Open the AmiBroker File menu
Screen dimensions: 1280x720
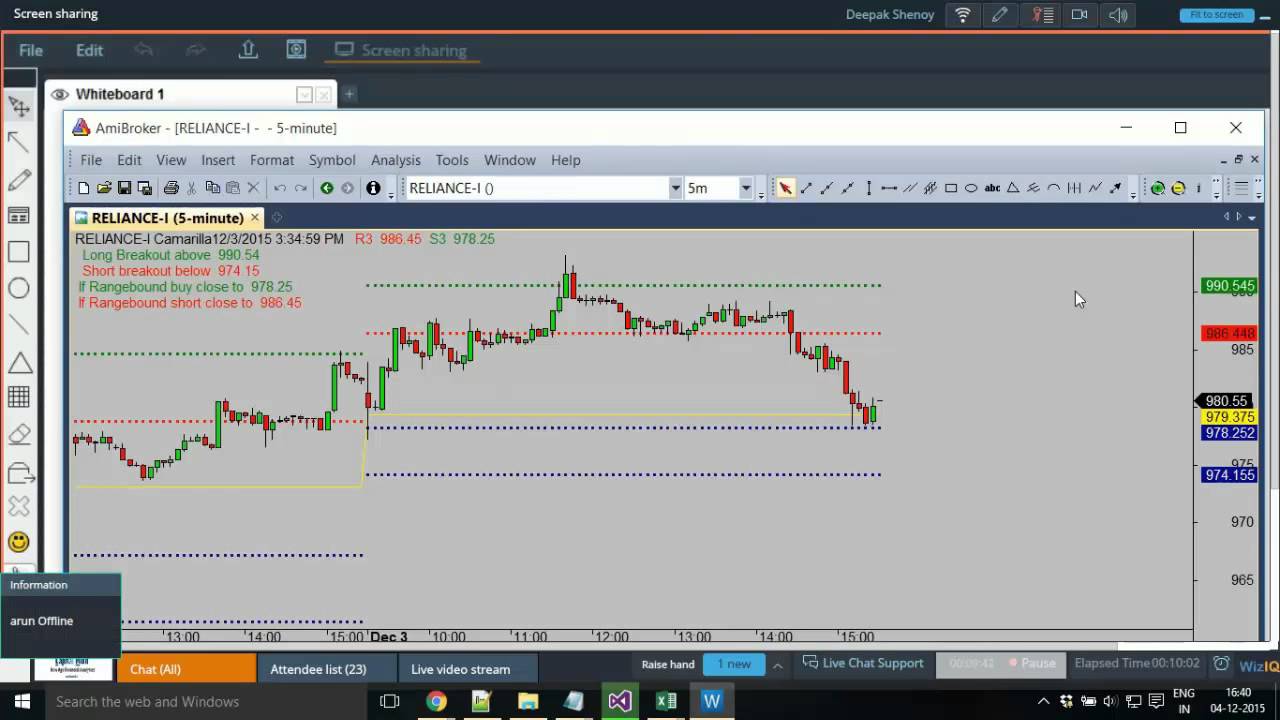(91, 160)
